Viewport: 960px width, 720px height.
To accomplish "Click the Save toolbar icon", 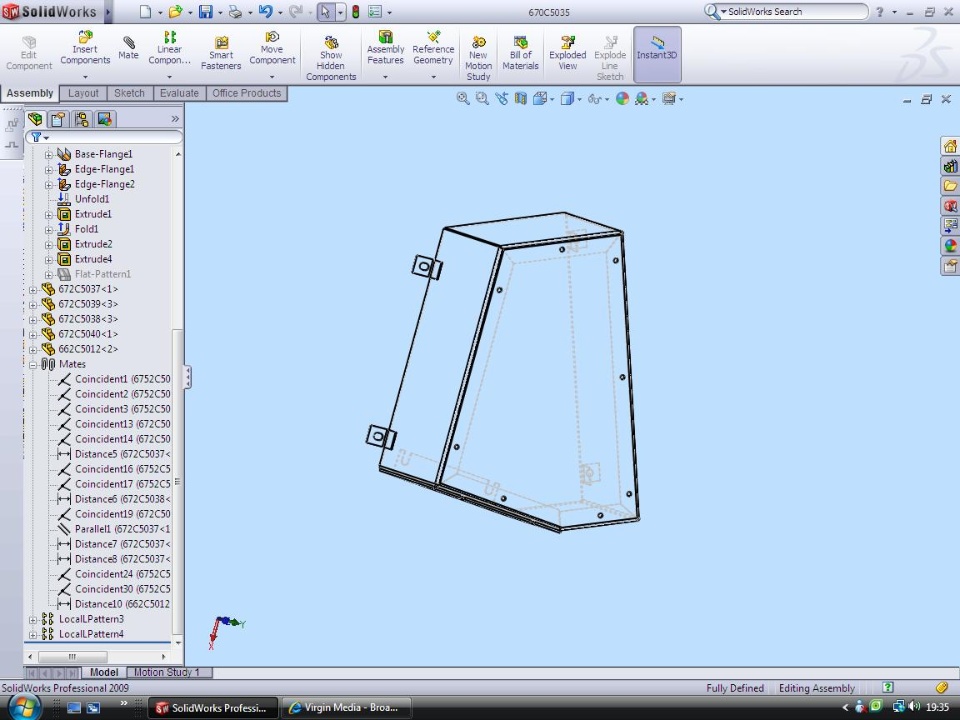I will [205, 12].
